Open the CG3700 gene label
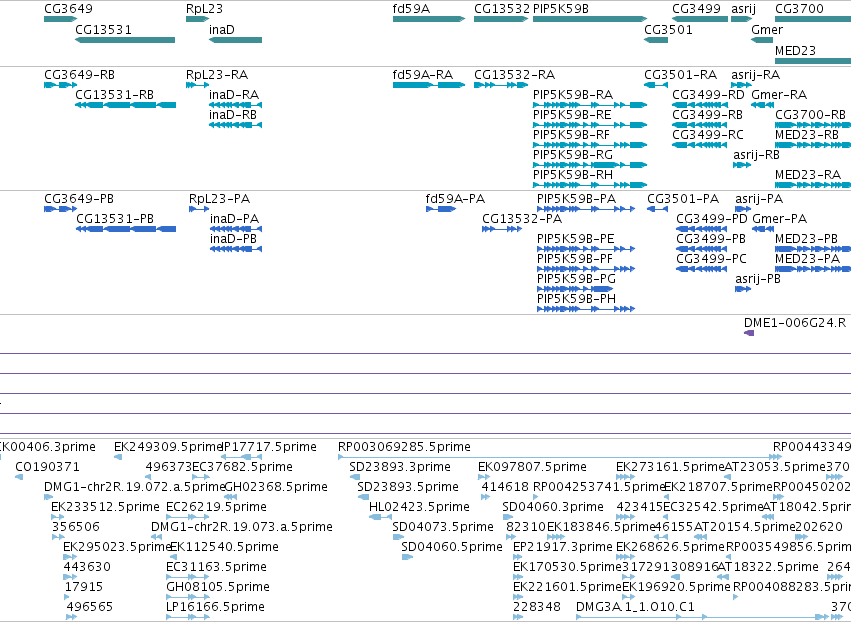The height and width of the screenshot is (622, 851). click(799, 9)
